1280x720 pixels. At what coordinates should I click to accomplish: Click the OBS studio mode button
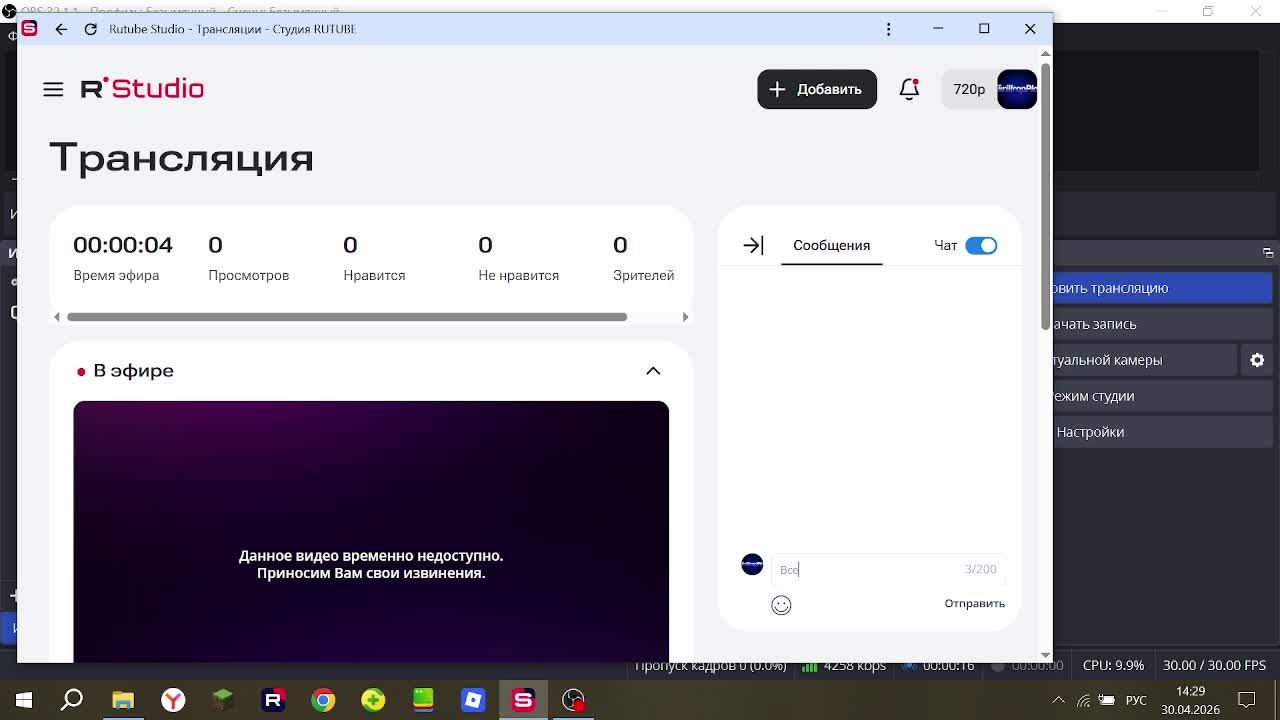tap(1162, 396)
